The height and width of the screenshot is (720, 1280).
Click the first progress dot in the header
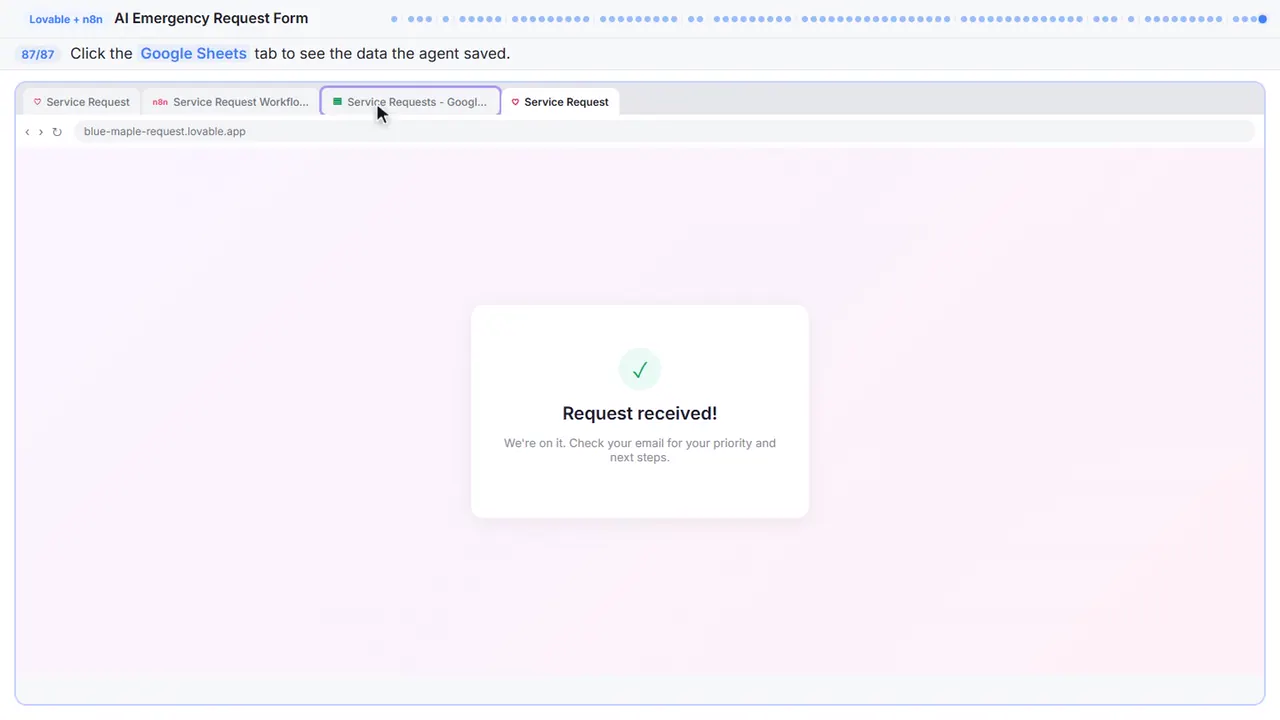click(394, 18)
